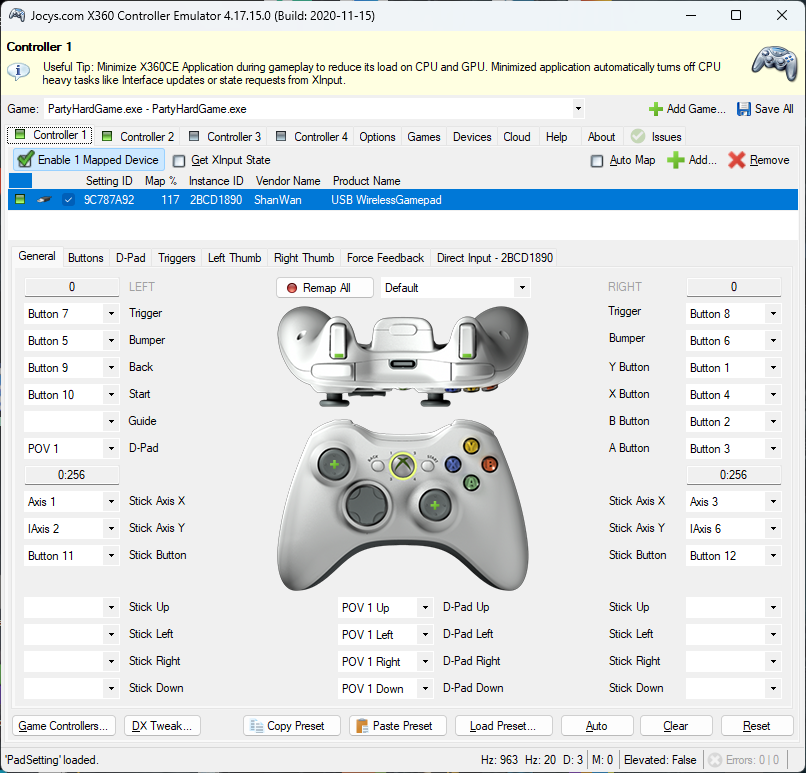Viewport: 806px width, 773px height.
Task: Expand the right Trigger Button 8 dropdown
Action: point(773,314)
